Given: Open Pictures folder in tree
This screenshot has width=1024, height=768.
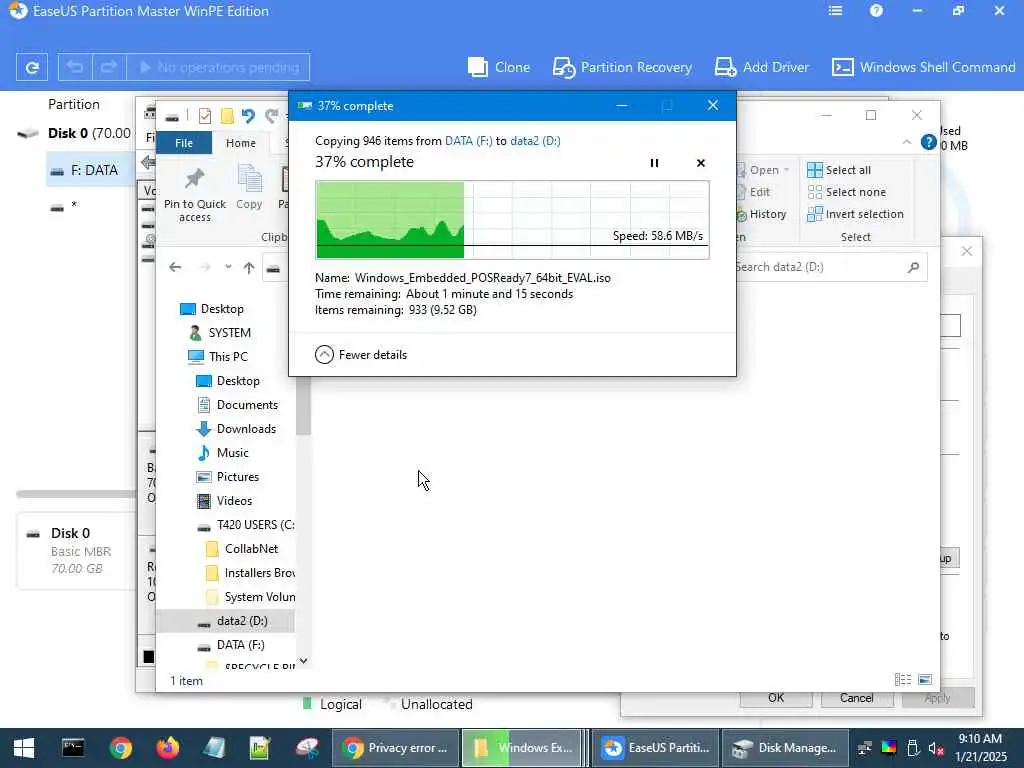Looking at the screenshot, I should 227,477.
